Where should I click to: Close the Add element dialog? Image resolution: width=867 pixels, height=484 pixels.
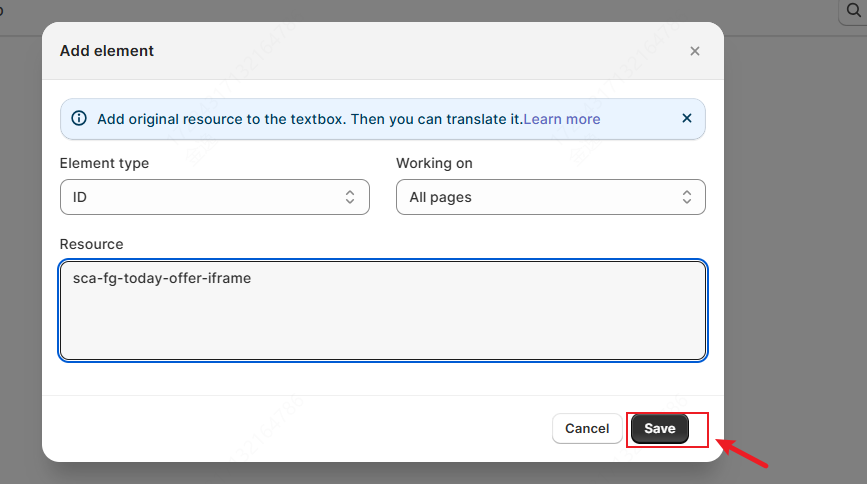point(695,51)
